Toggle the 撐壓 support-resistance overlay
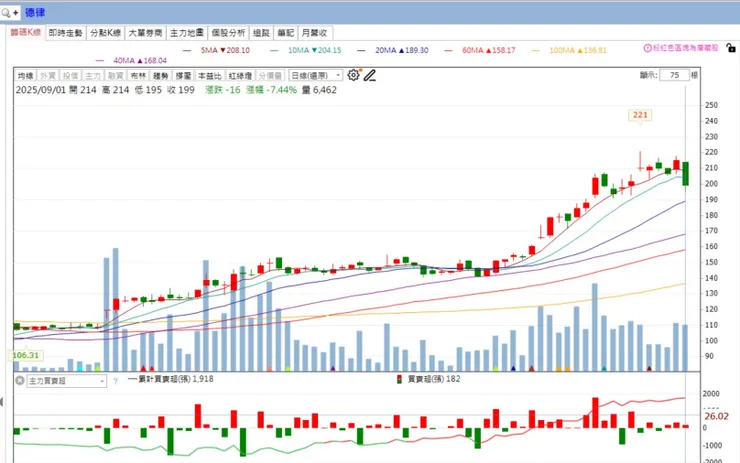Screen dimensions: 740x463 (183, 76)
